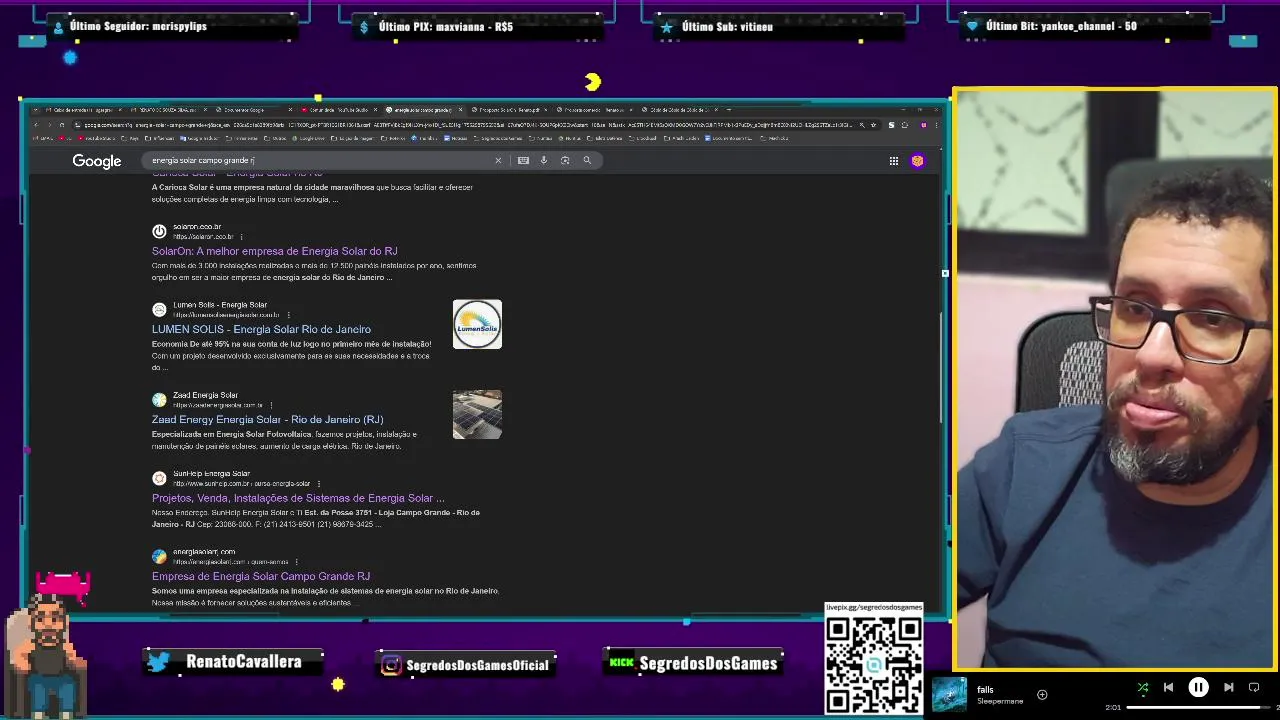Click the livepix QR code

pos(874,663)
